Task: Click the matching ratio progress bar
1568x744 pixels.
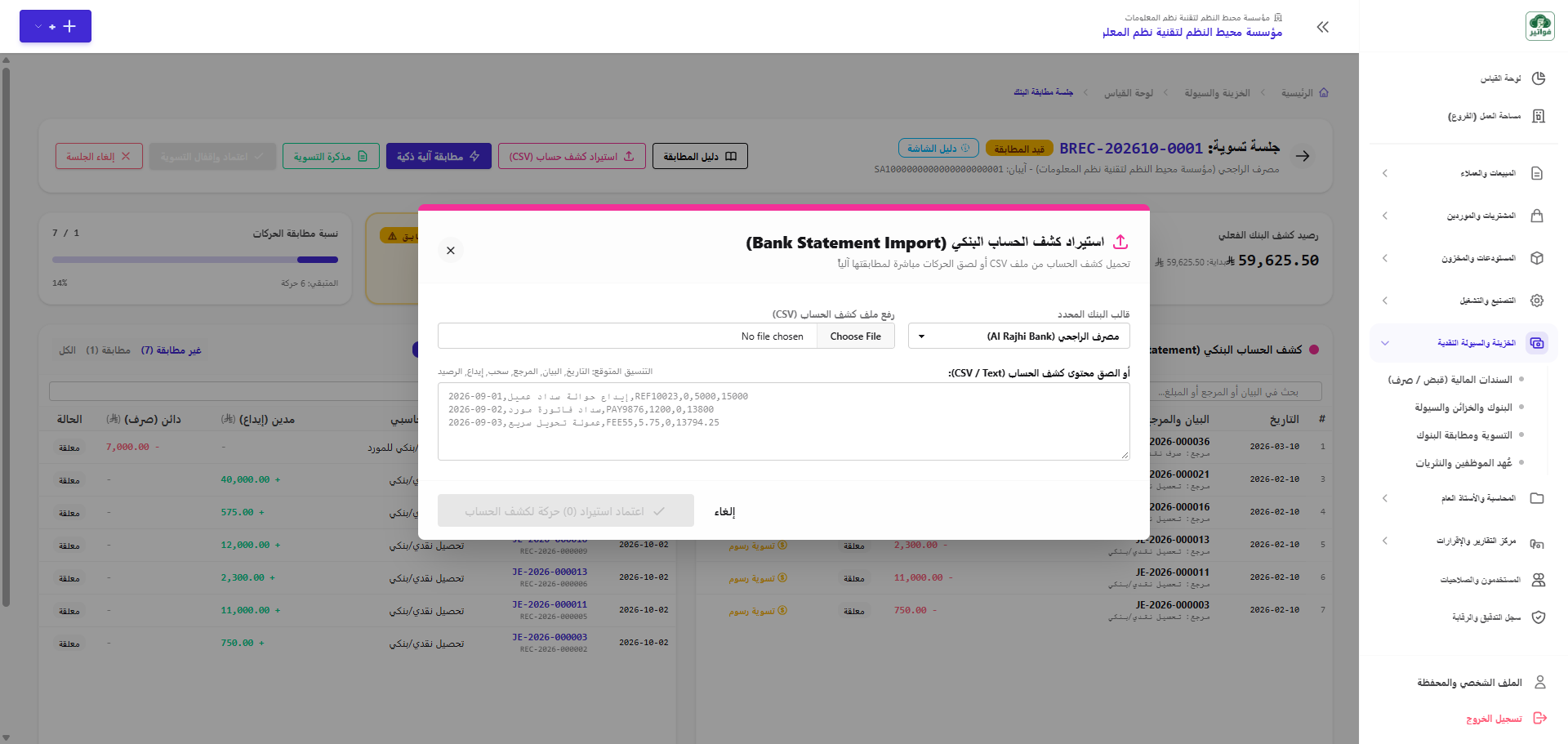Action: tap(195, 260)
